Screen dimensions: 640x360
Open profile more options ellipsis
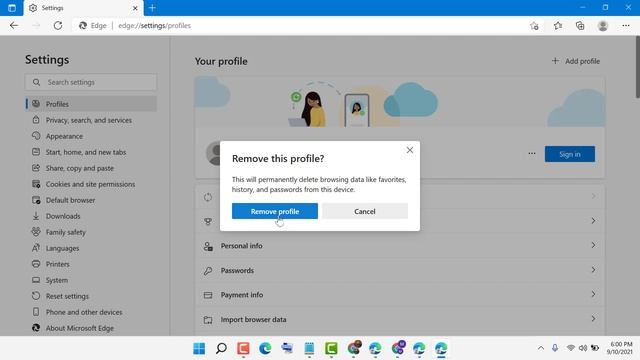(531, 153)
